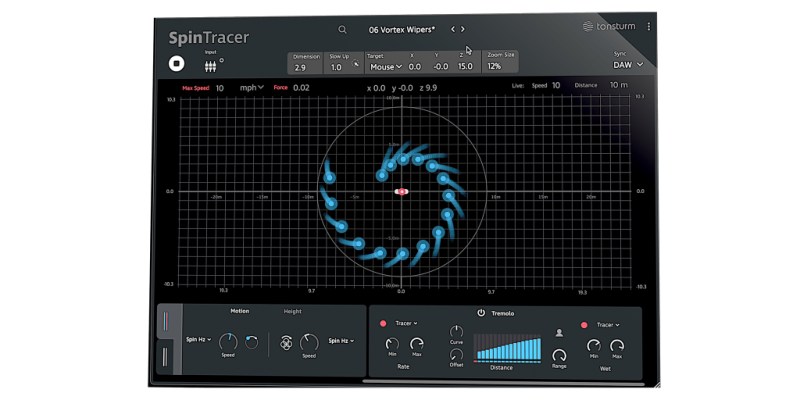Image resolution: width=800 pixels, height=400 pixels.
Task: Open the Rate Tracer dropdown
Action: coord(407,323)
